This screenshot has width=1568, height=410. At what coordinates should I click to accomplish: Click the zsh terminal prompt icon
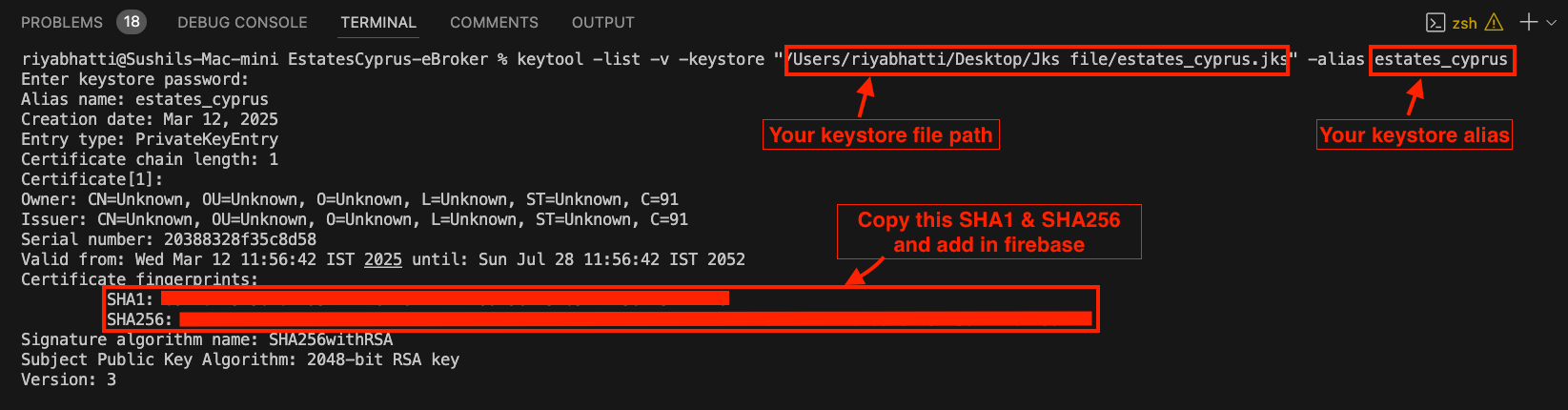click(1436, 22)
